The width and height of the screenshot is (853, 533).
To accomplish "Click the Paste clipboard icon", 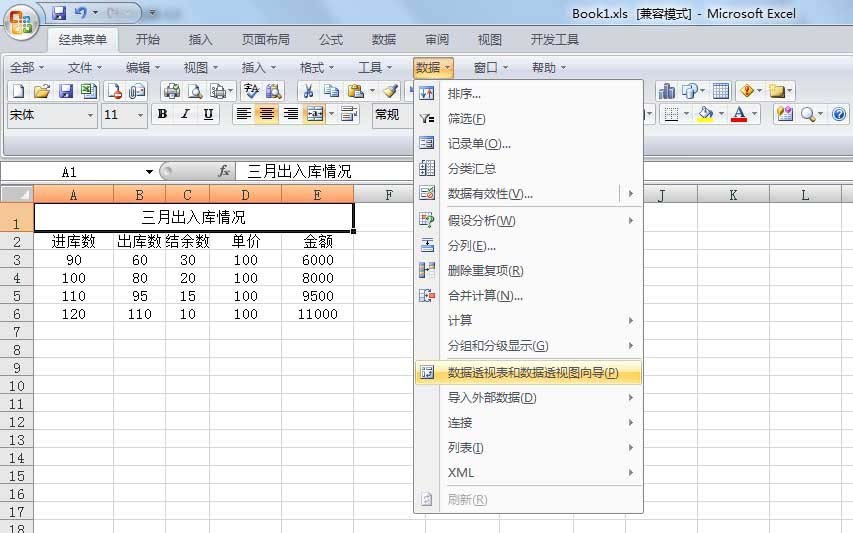I will tap(355, 91).
